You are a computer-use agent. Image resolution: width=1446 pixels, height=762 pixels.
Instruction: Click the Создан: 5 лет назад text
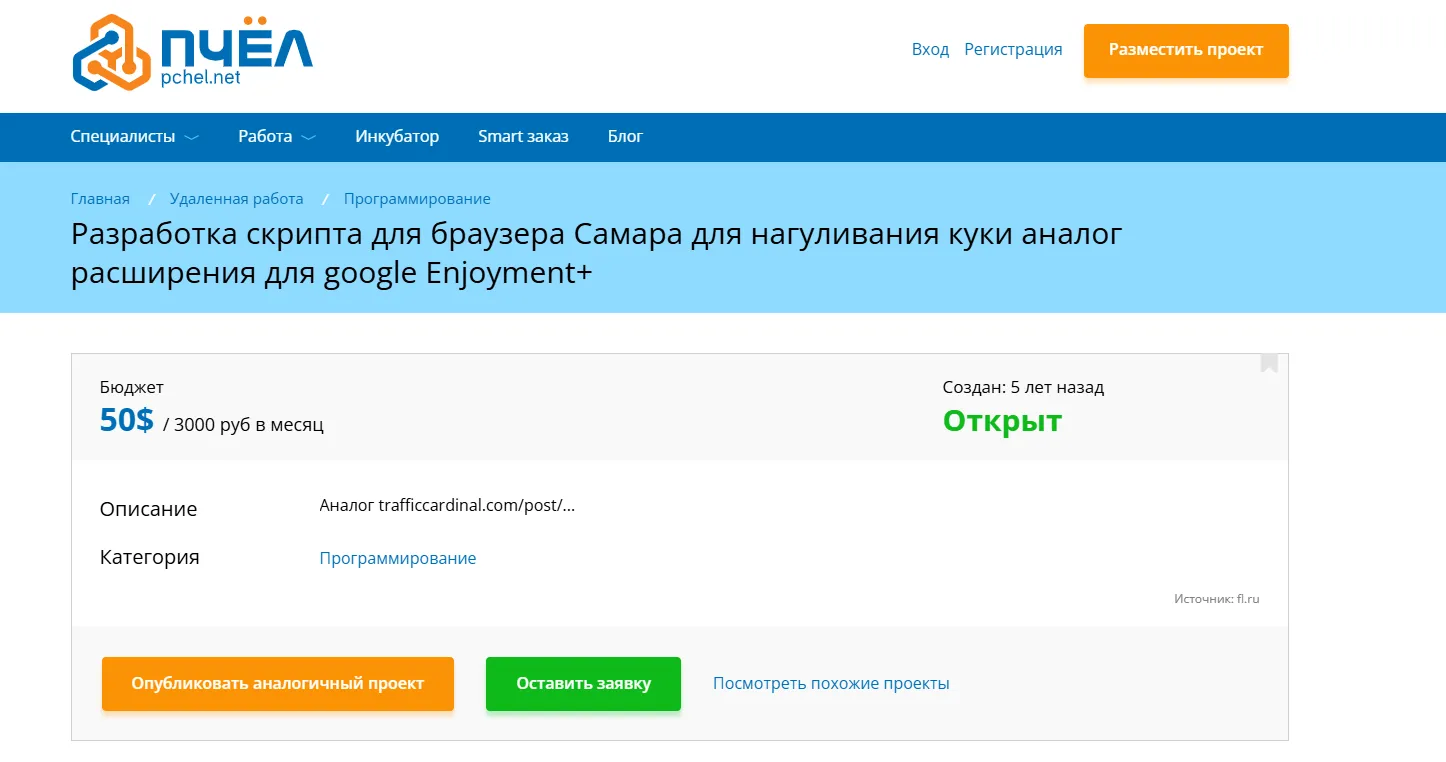[x=1023, y=387]
